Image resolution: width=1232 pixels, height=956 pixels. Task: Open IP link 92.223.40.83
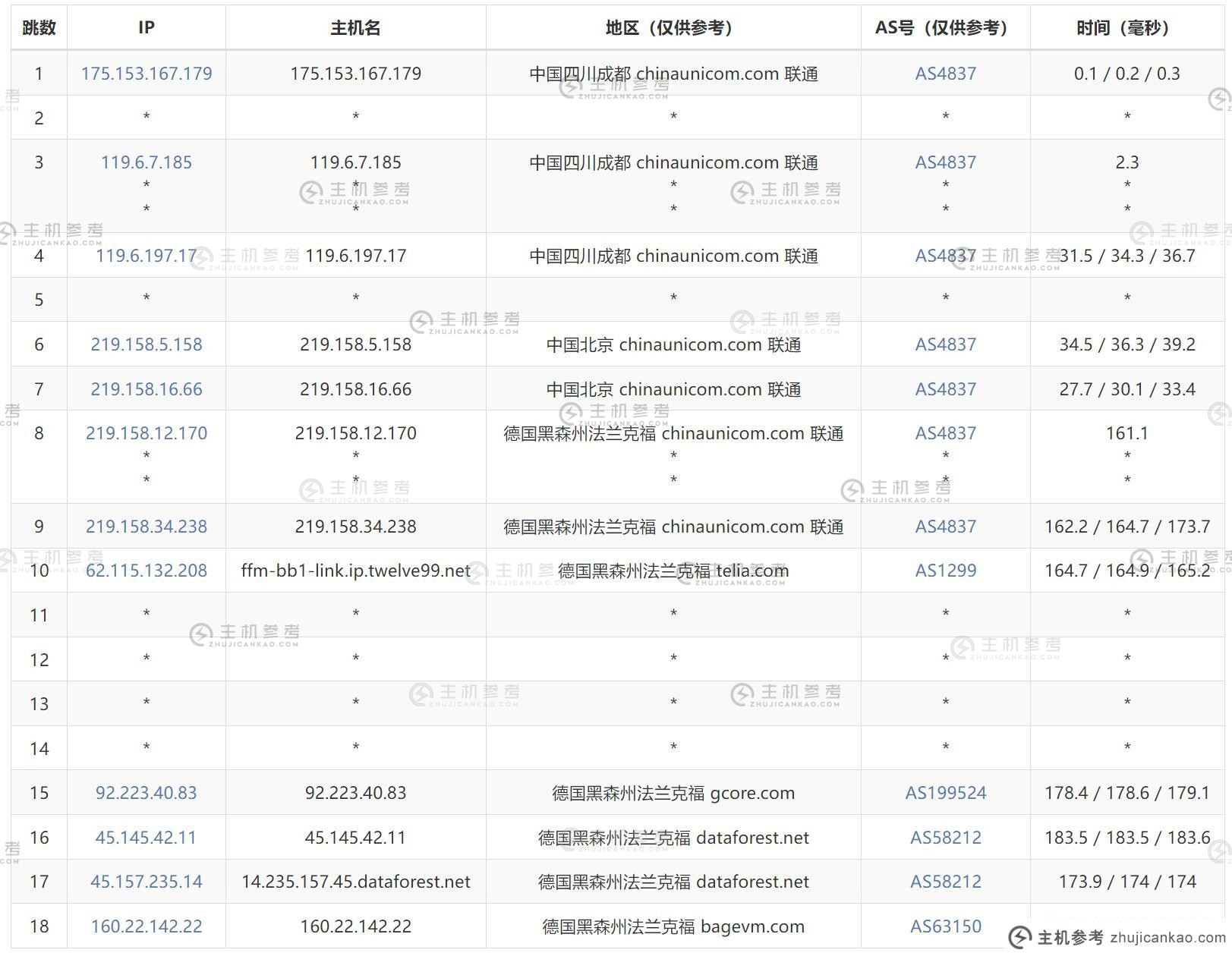(x=147, y=793)
